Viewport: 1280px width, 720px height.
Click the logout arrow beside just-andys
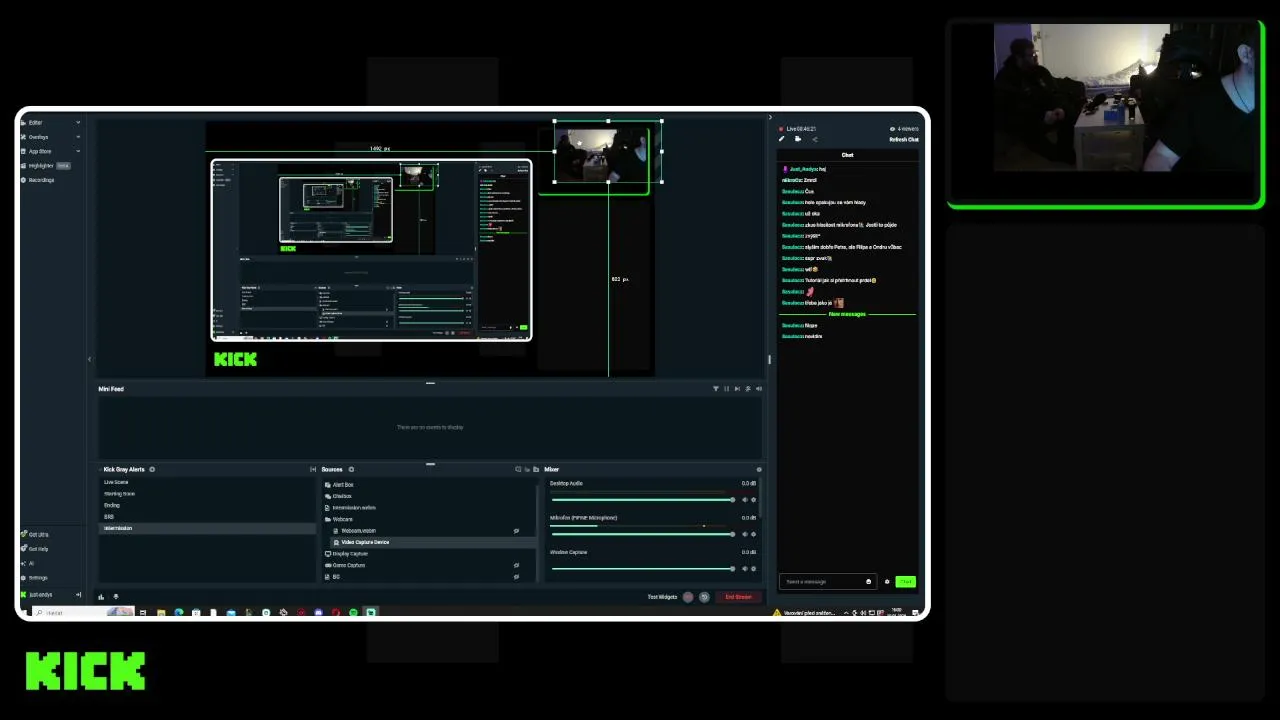(x=78, y=594)
